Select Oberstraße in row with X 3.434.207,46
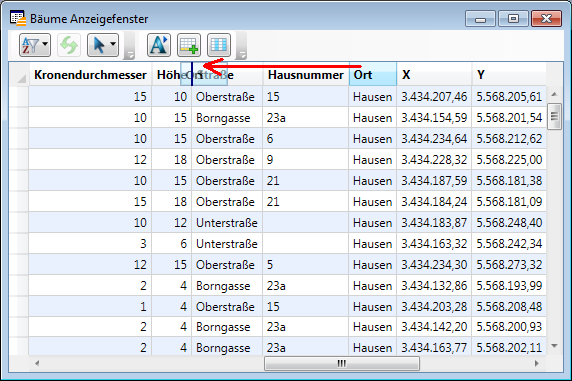This screenshot has height=381, width=572. (227, 97)
